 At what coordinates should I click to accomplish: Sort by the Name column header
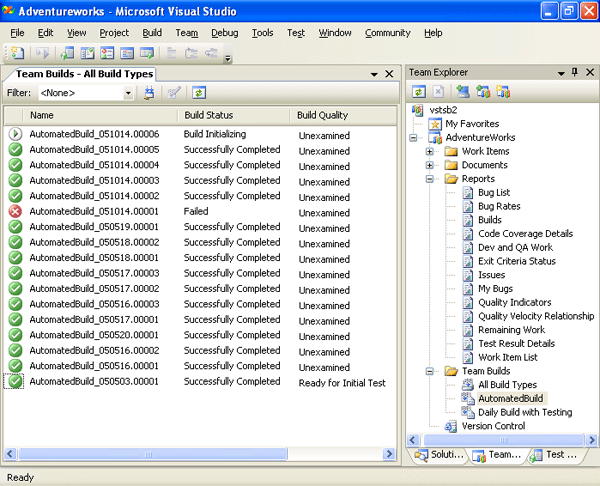click(100, 116)
